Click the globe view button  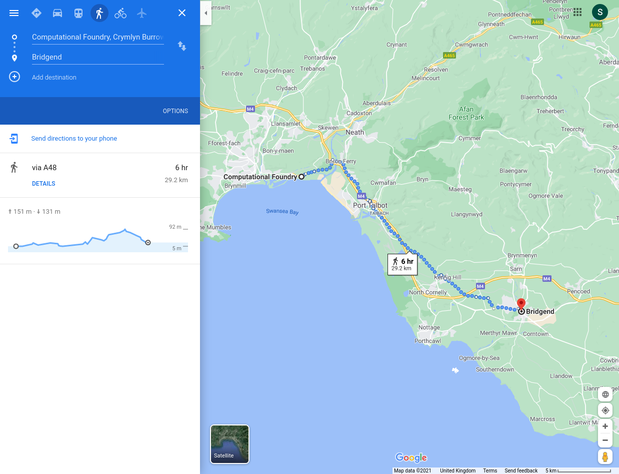(x=605, y=394)
